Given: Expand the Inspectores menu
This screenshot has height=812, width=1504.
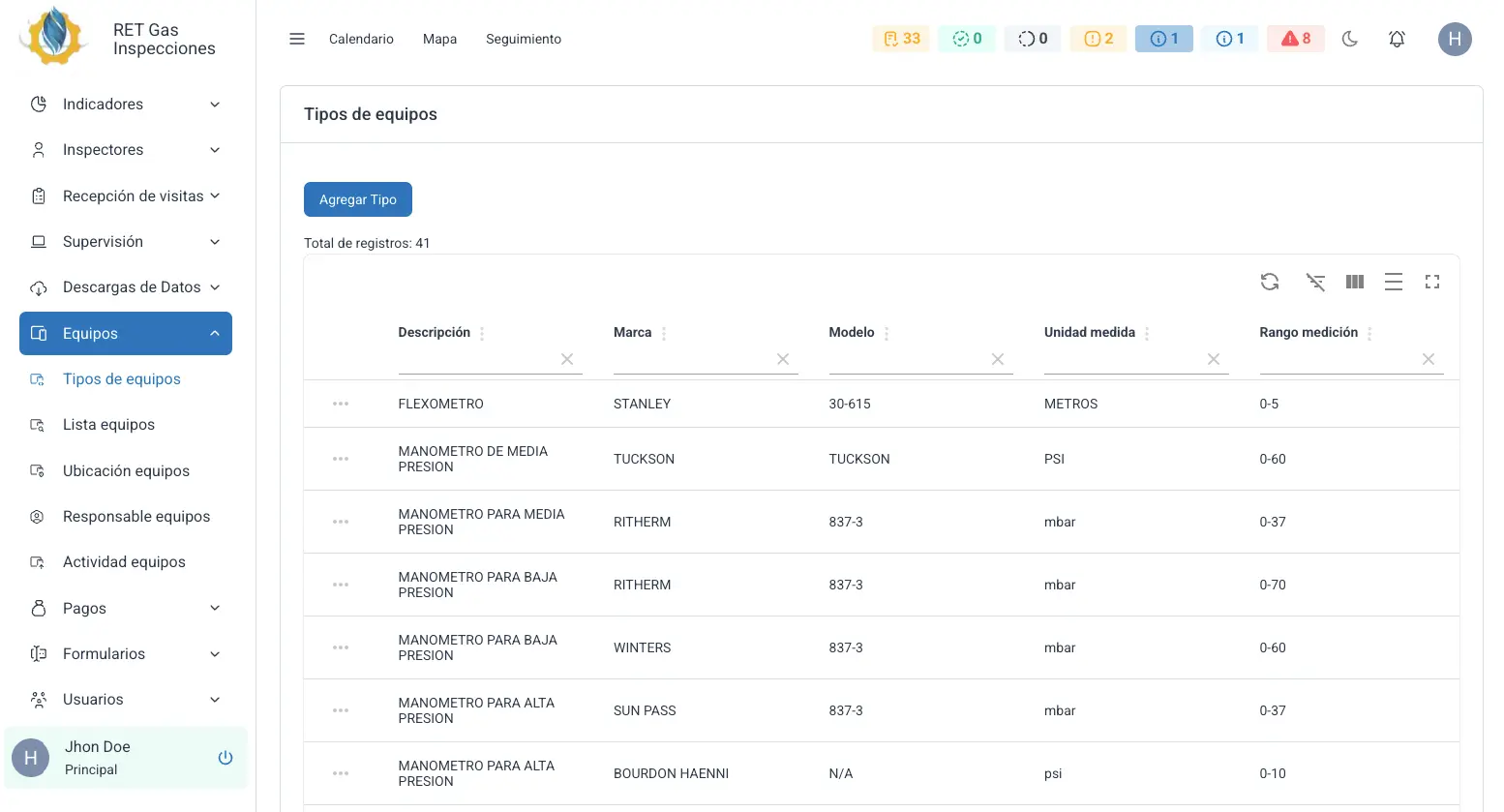Looking at the screenshot, I should coord(126,150).
